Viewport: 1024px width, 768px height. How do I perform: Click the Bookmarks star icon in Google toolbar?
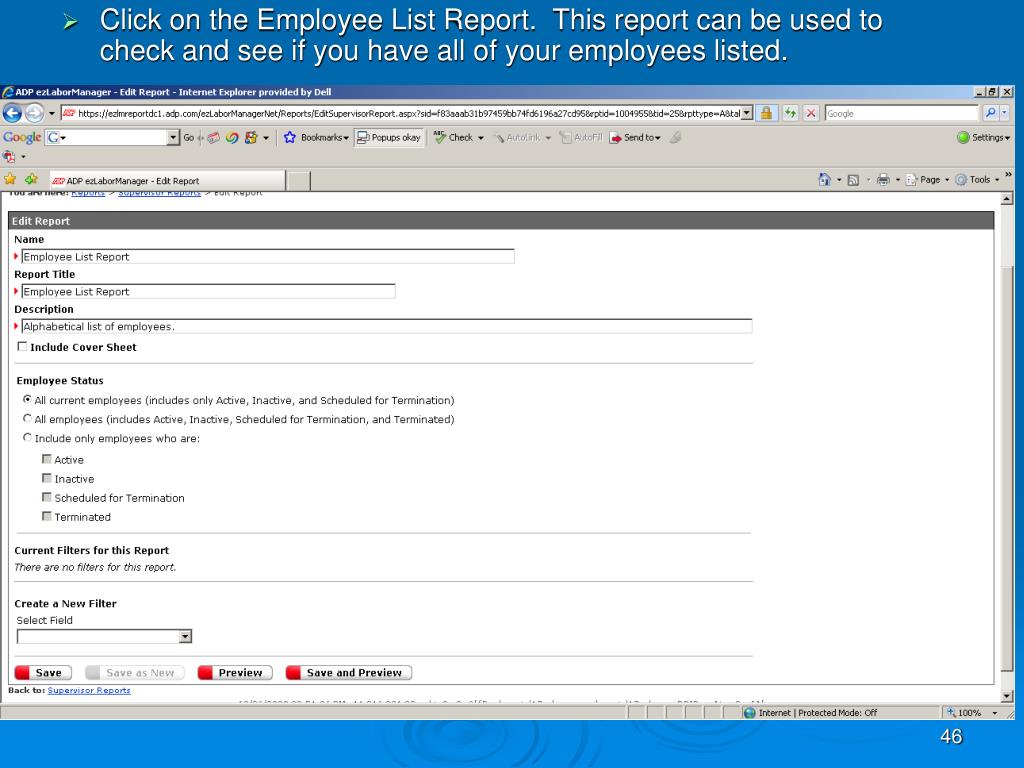tap(290, 137)
